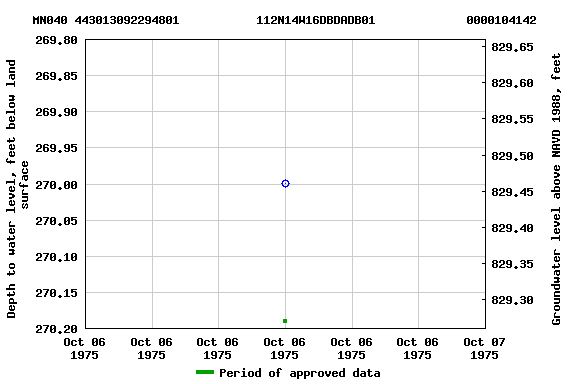The image size is (576, 384).
Task: Click the left axis value '269.90'
Action: click(x=57, y=112)
